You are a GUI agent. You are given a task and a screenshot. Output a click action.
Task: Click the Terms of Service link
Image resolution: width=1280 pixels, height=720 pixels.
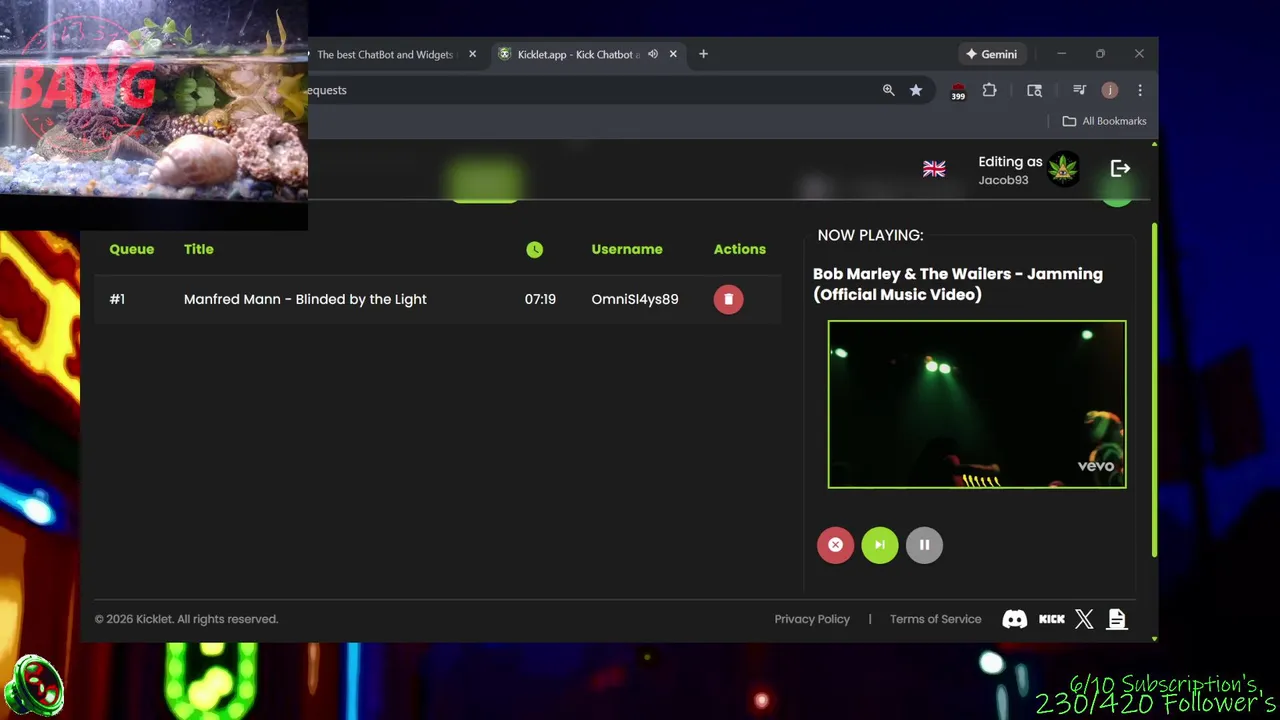point(935,619)
